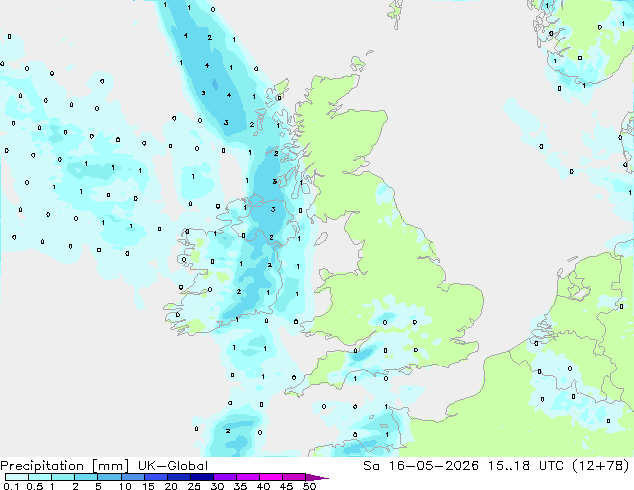Click the 1–2 mm legend color swatch

tap(63, 477)
